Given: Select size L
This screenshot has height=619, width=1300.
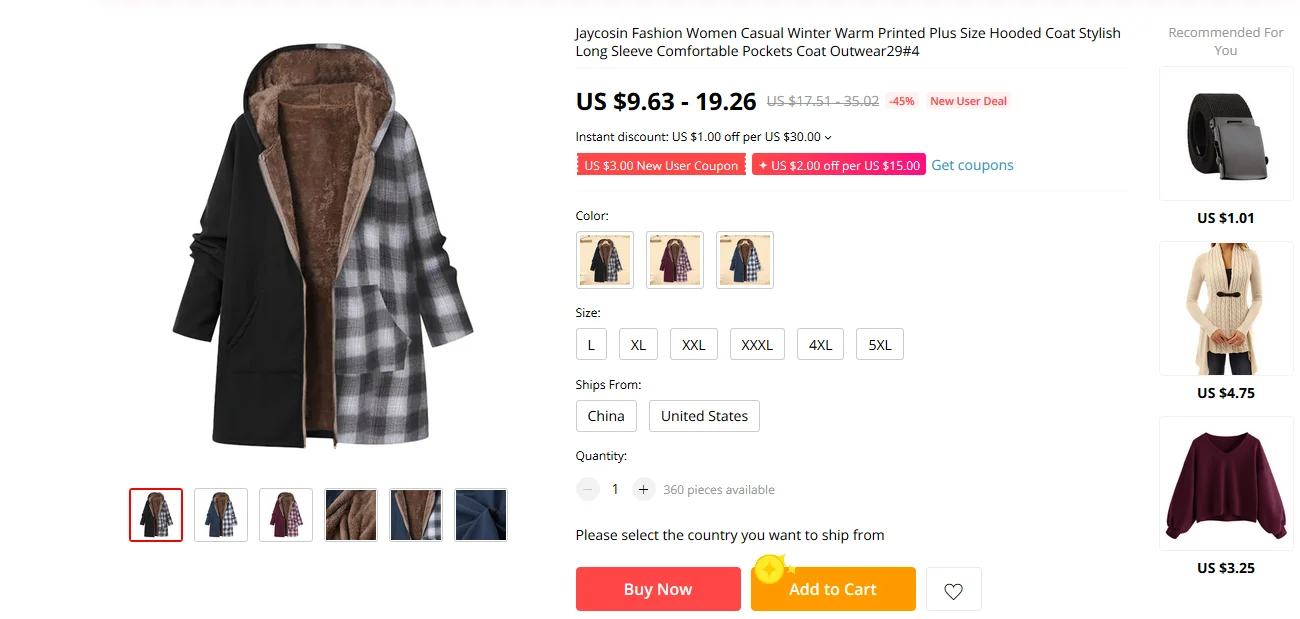Looking at the screenshot, I should click(x=591, y=344).
